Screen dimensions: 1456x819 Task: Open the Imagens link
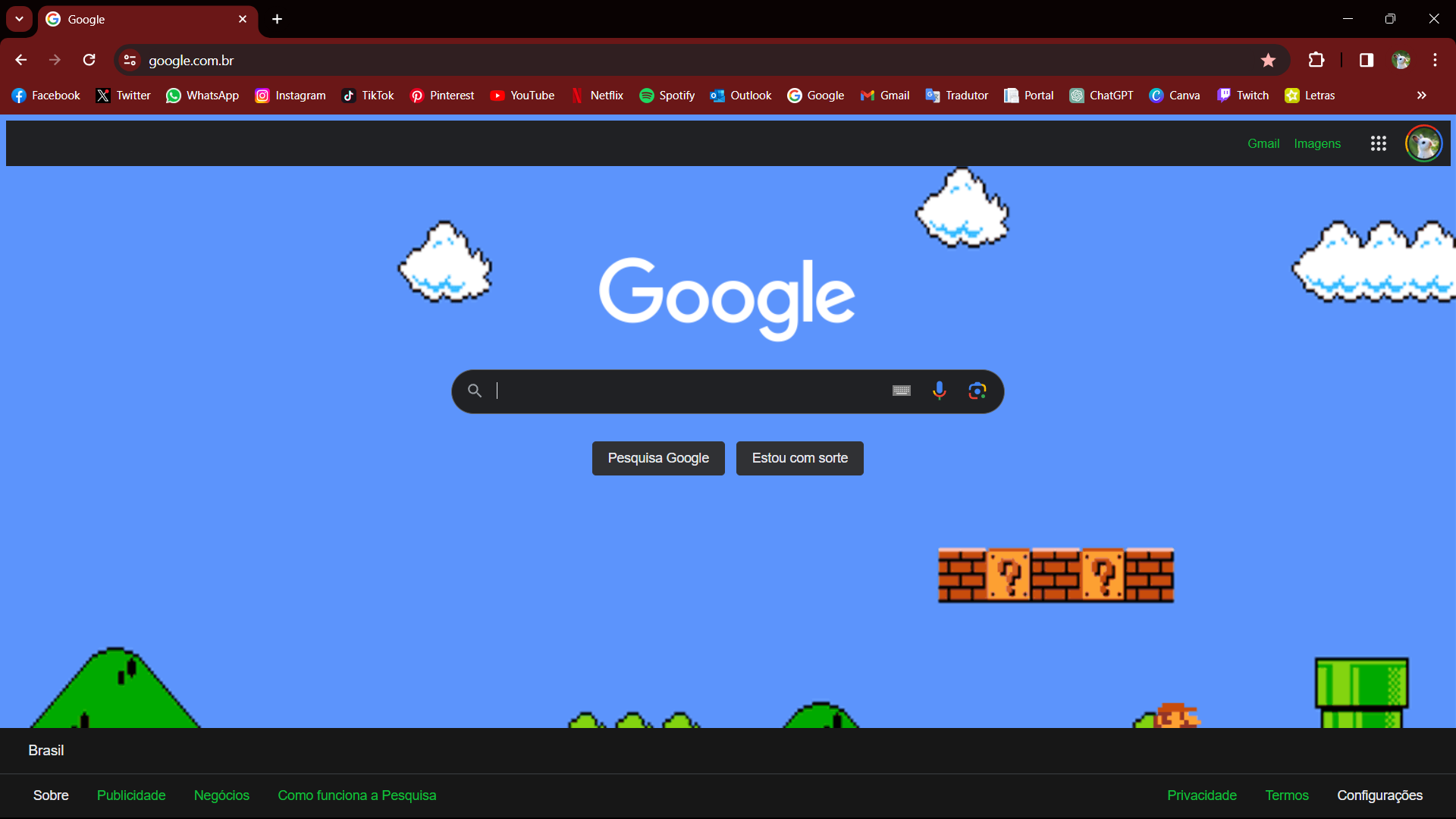coord(1316,143)
